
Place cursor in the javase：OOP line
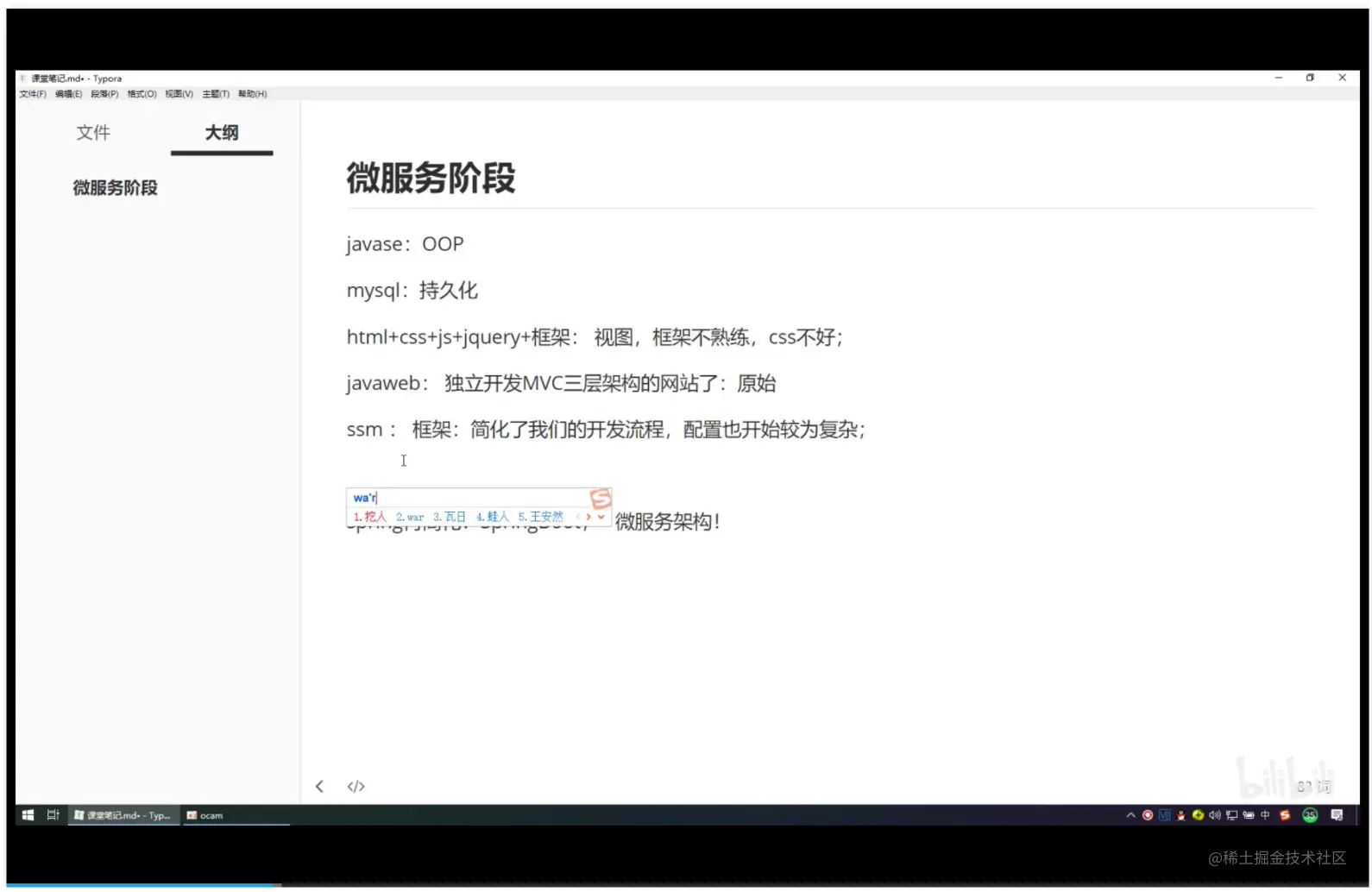(405, 244)
